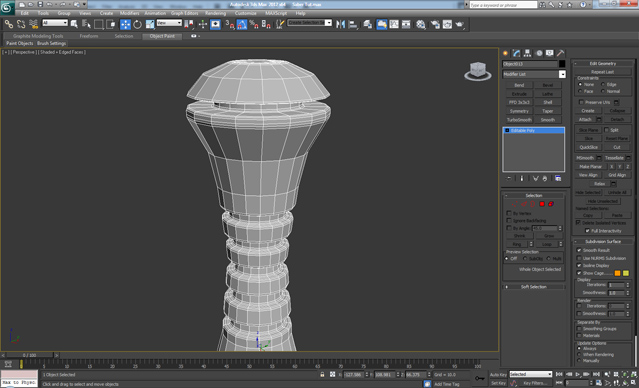Switch to Graphite Modeling Tools tab
The width and height of the screenshot is (639, 388).
point(38,36)
